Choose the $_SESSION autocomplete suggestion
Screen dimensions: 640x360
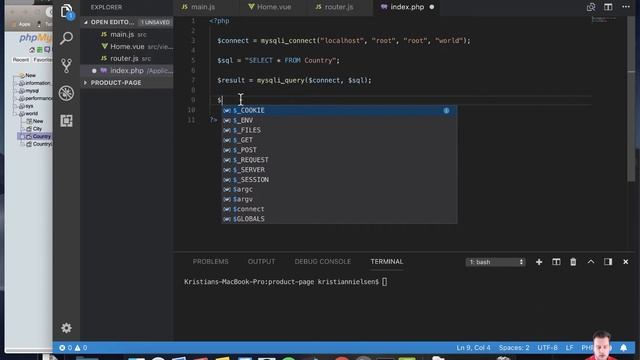coord(339,180)
